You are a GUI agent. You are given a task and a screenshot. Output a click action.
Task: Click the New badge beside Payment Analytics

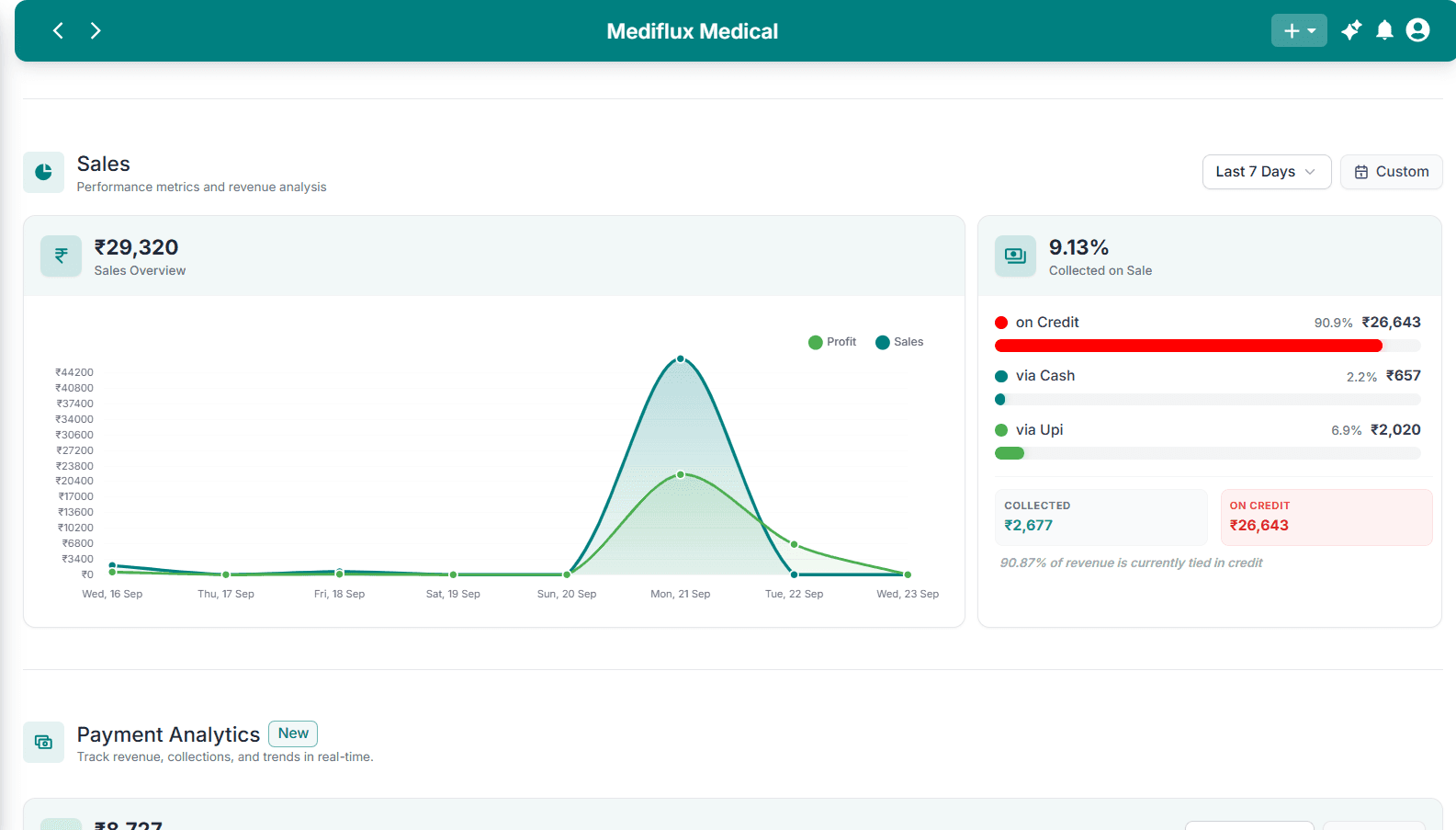coord(293,733)
